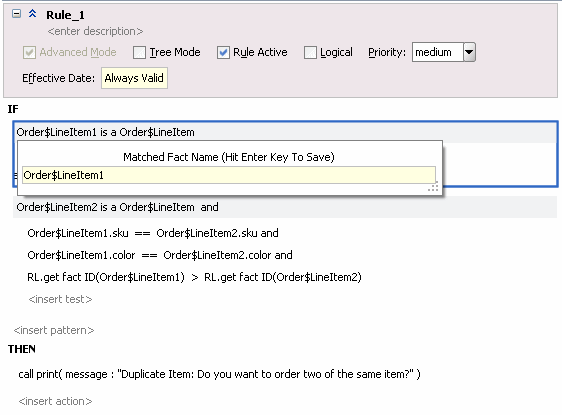Click the Priority label
Image resolution: width=562 pixels, height=415 pixels.
point(387,52)
